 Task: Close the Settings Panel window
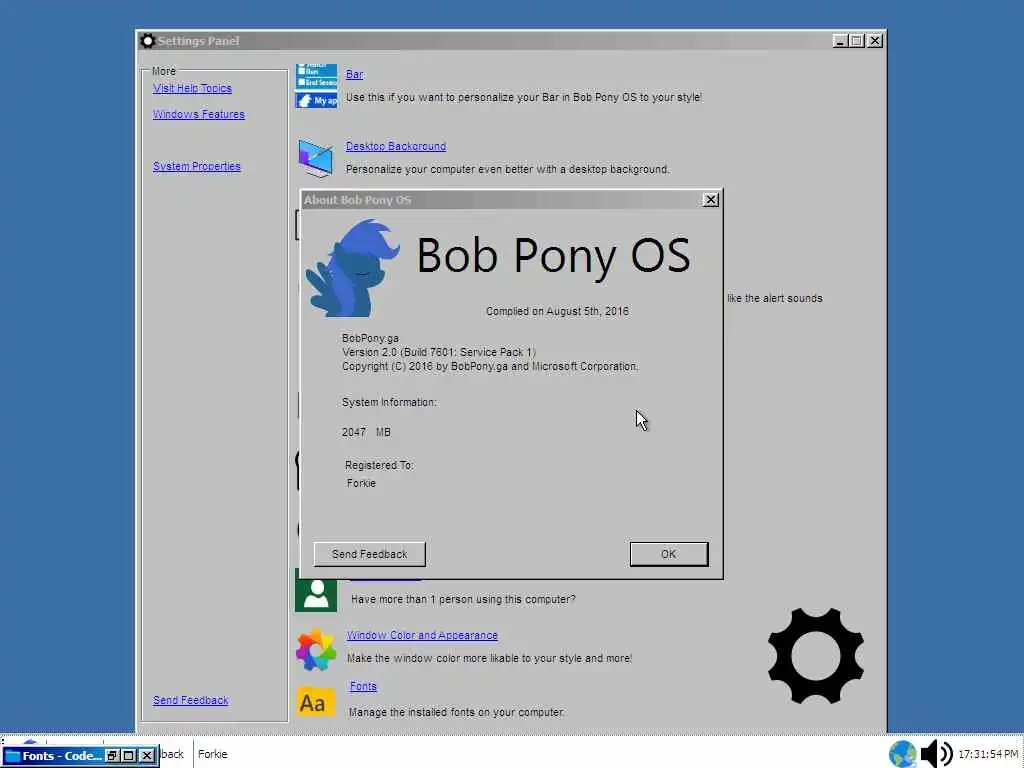tap(875, 40)
